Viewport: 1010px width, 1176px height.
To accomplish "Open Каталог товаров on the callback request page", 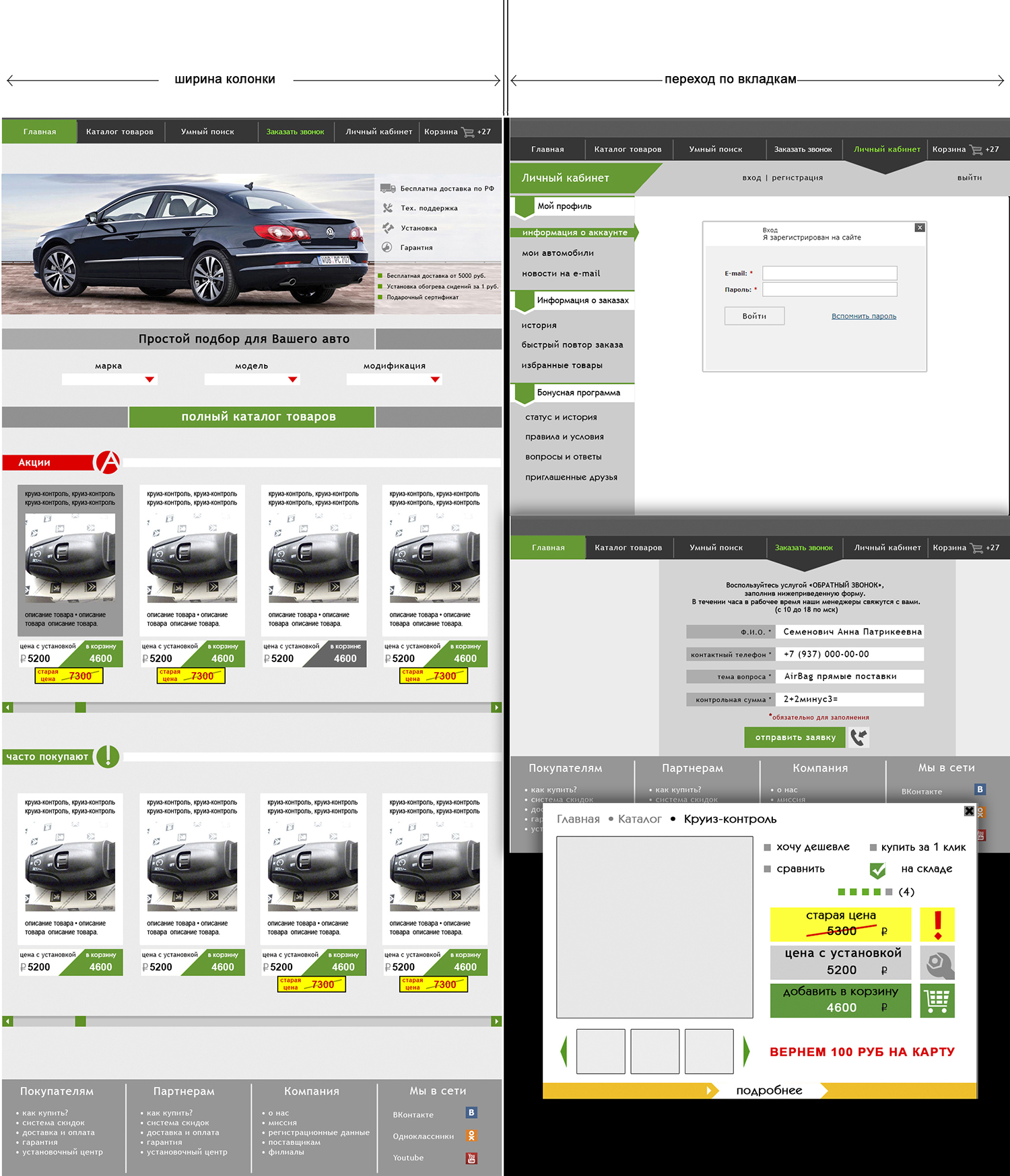I will tap(628, 548).
